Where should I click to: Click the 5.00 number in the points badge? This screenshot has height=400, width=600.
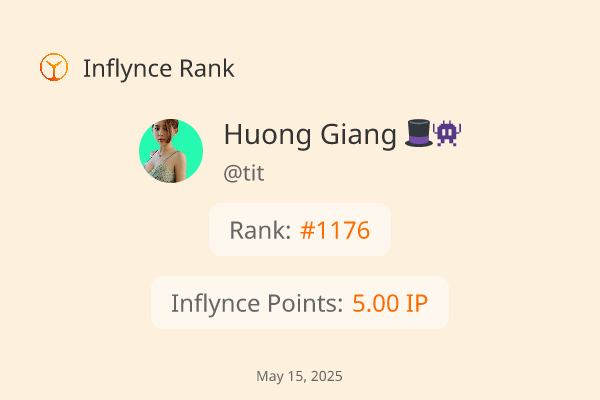click(x=375, y=304)
